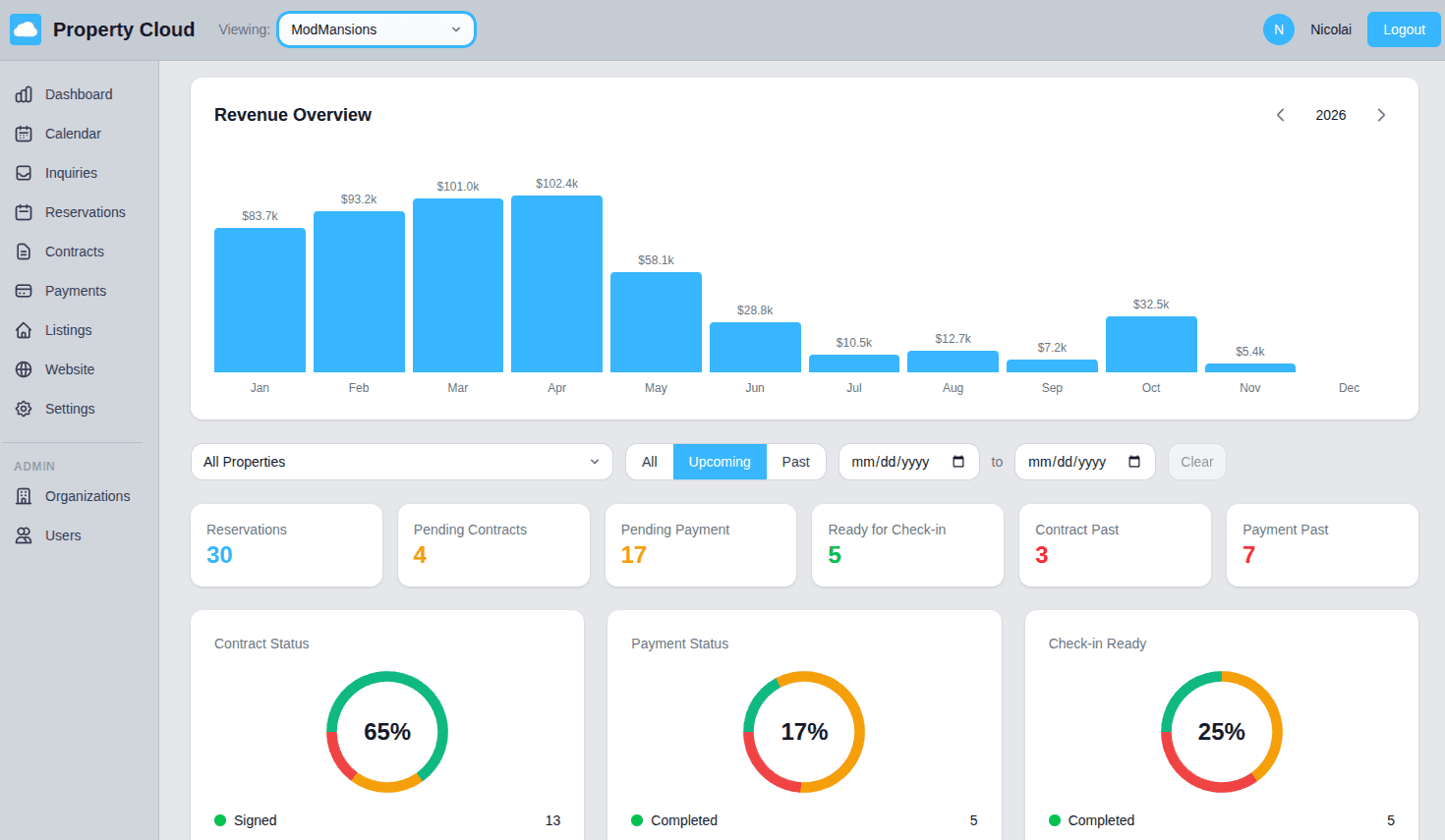Open Dashboard via its bar-chart icon
Viewport: 1445px width, 840px height.
(24, 94)
